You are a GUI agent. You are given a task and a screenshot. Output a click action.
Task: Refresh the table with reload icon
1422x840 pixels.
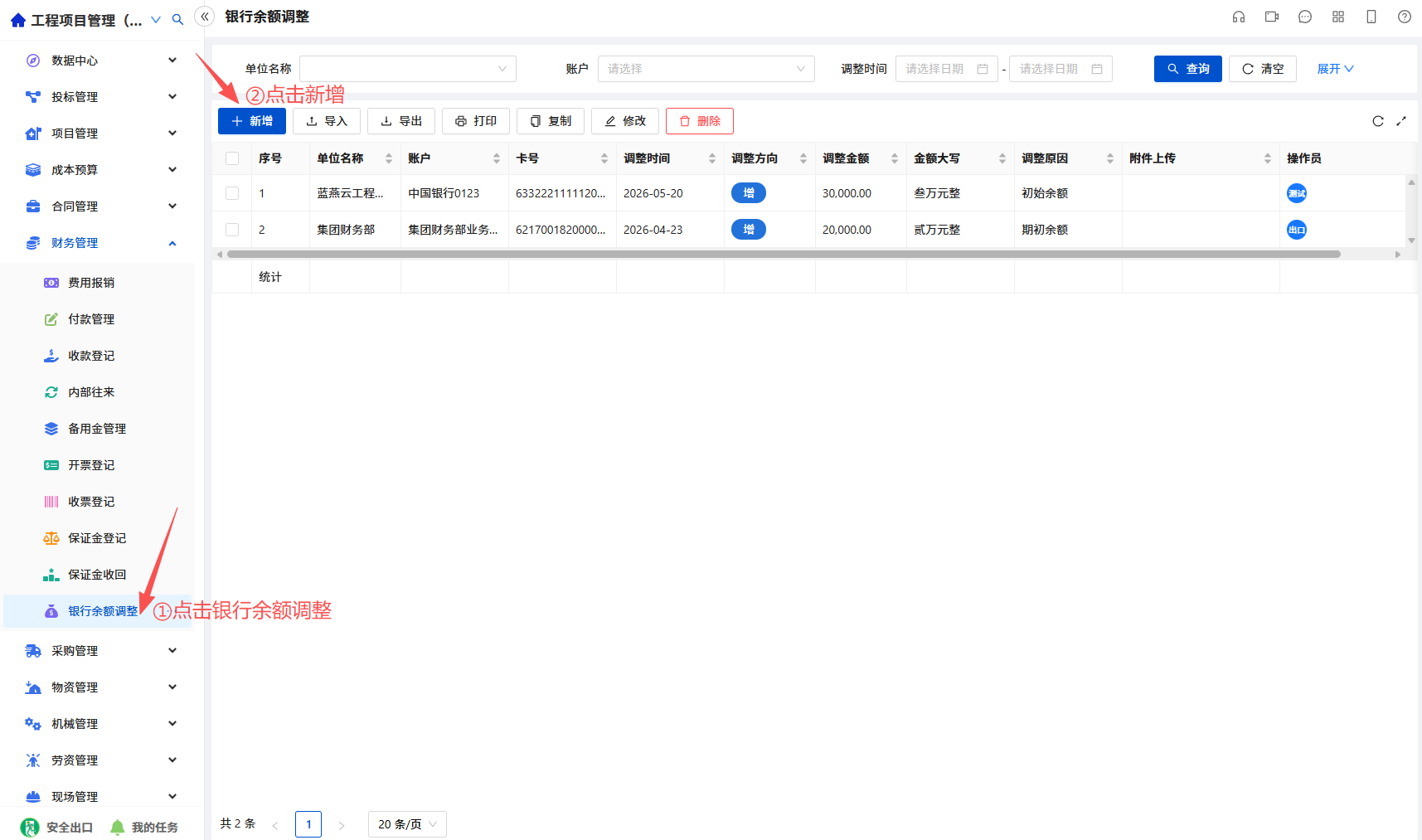point(1378,121)
